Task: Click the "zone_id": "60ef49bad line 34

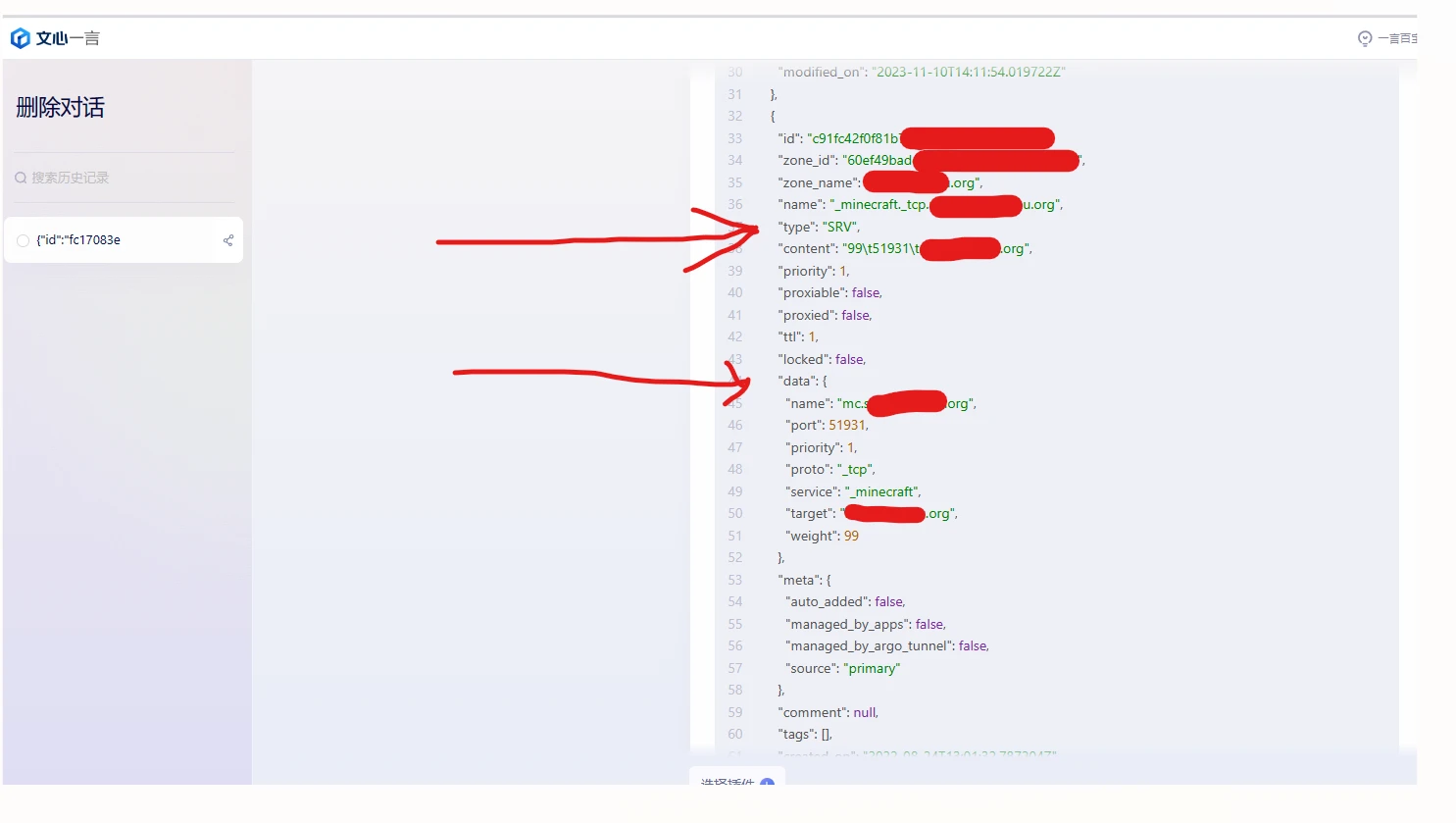Action: tap(931, 160)
